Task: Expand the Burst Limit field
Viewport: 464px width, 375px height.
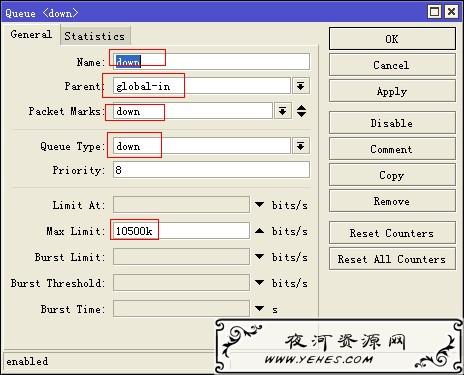Action: 259,256
